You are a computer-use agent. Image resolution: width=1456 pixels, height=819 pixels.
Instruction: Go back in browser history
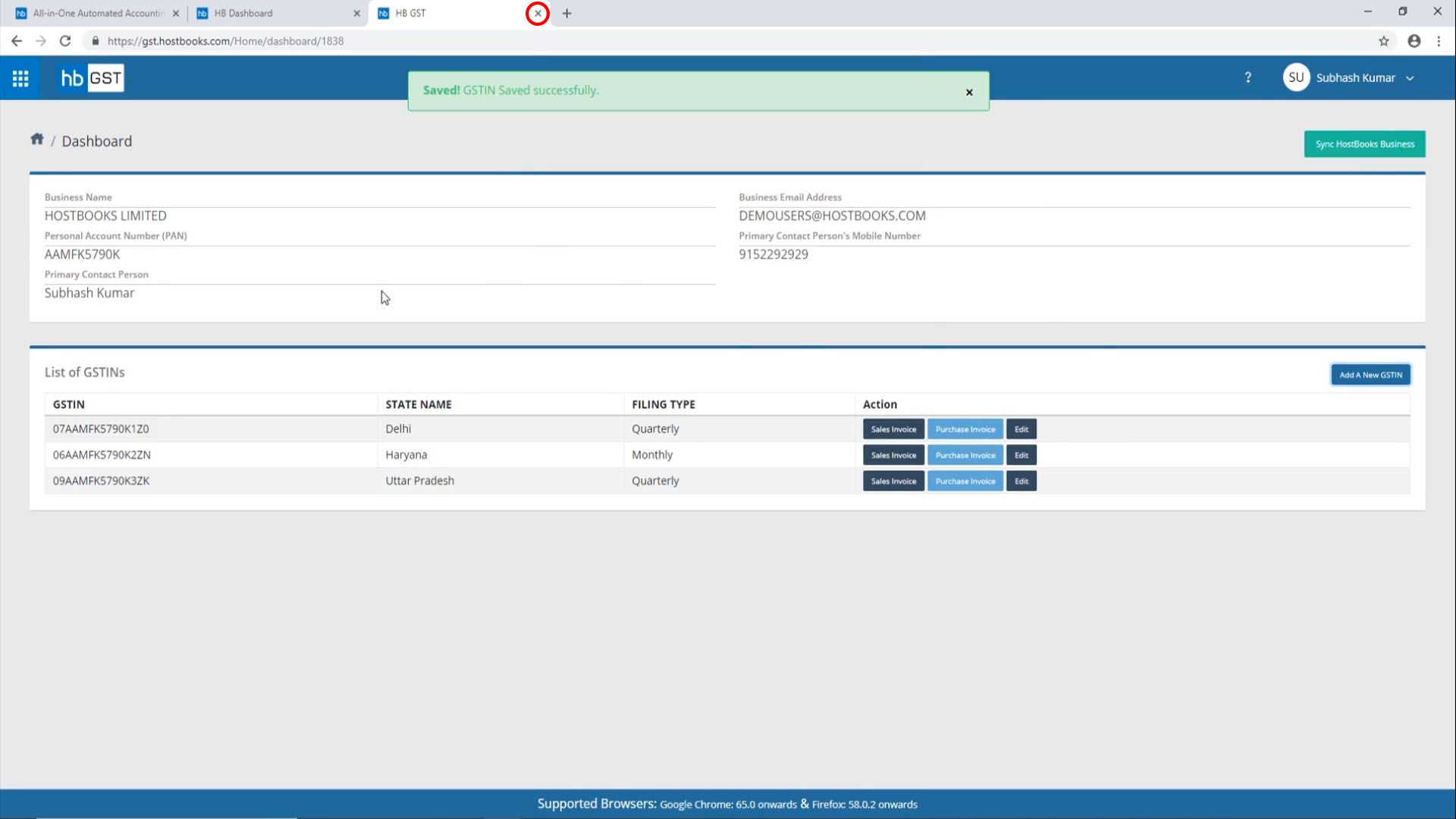17,41
